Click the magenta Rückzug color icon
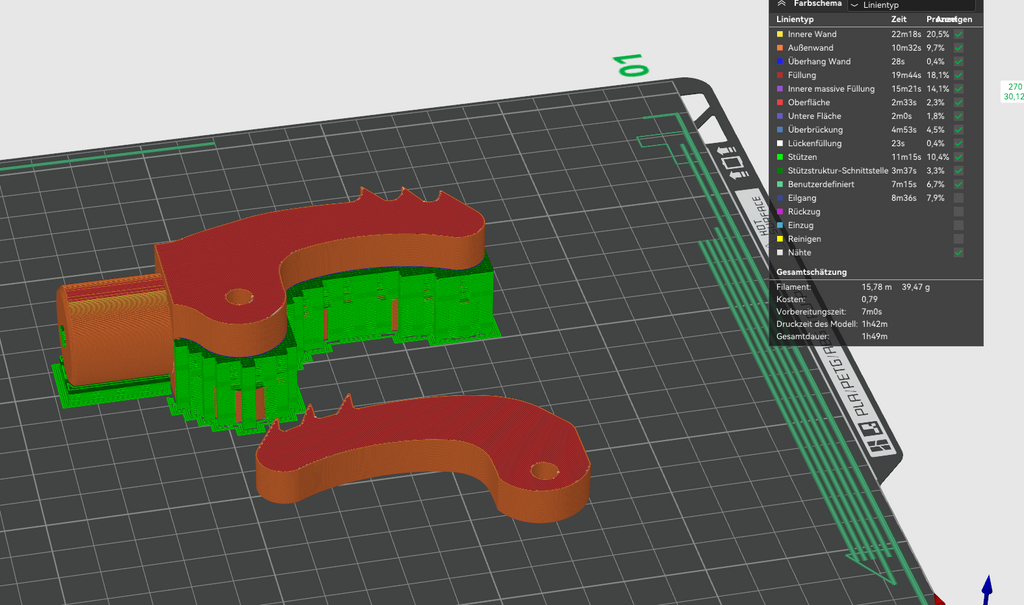This screenshot has height=605, width=1024. point(780,212)
